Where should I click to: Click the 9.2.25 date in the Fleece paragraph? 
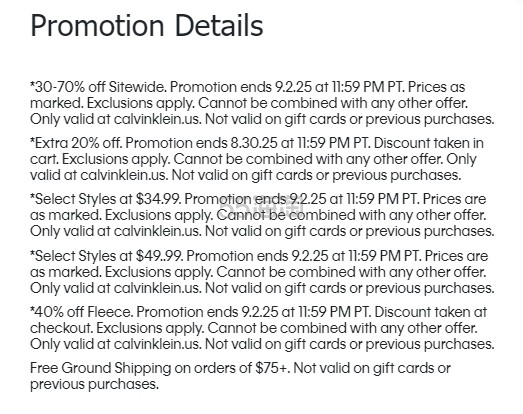(259, 312)
